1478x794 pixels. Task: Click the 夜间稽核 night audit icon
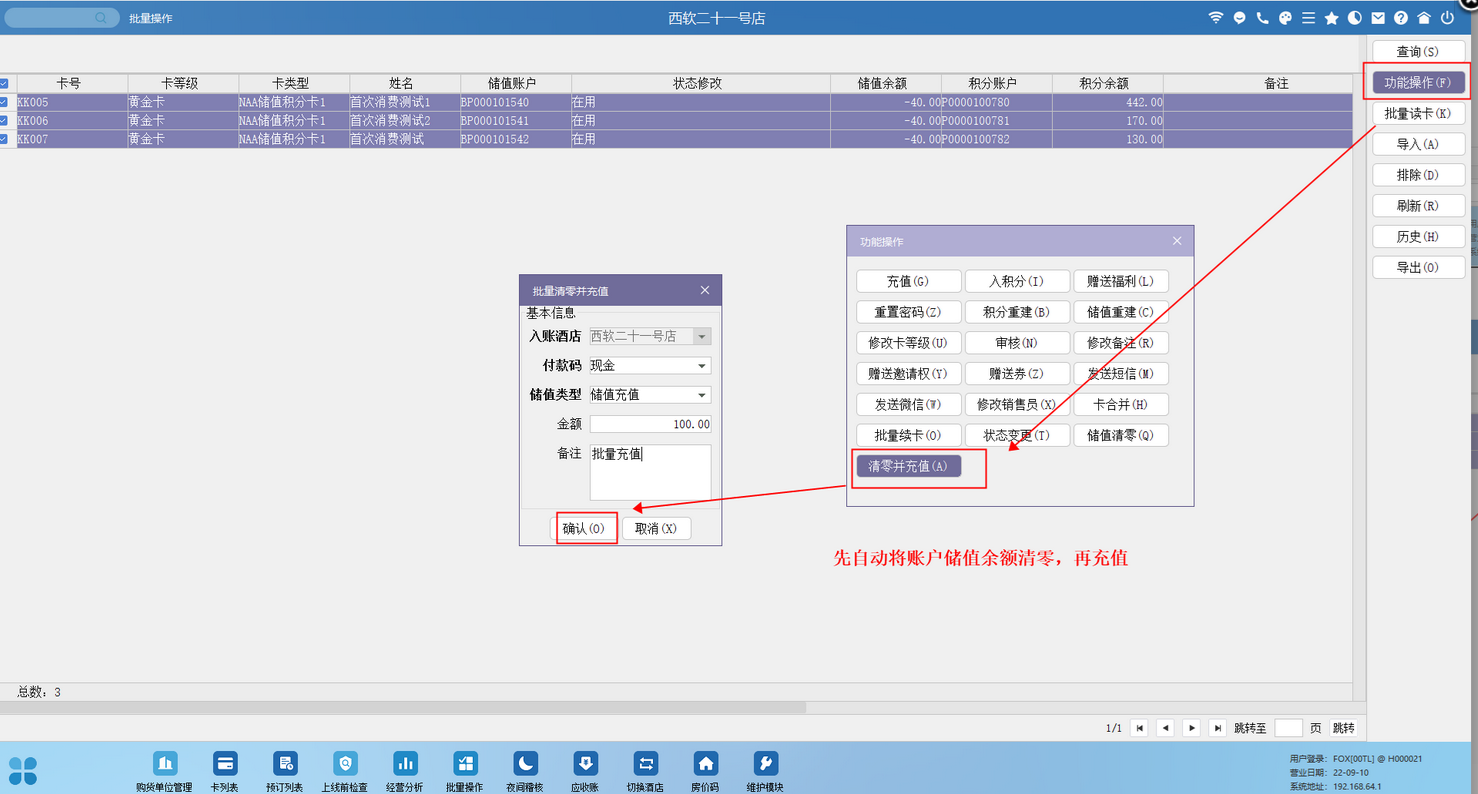[526, 764]
